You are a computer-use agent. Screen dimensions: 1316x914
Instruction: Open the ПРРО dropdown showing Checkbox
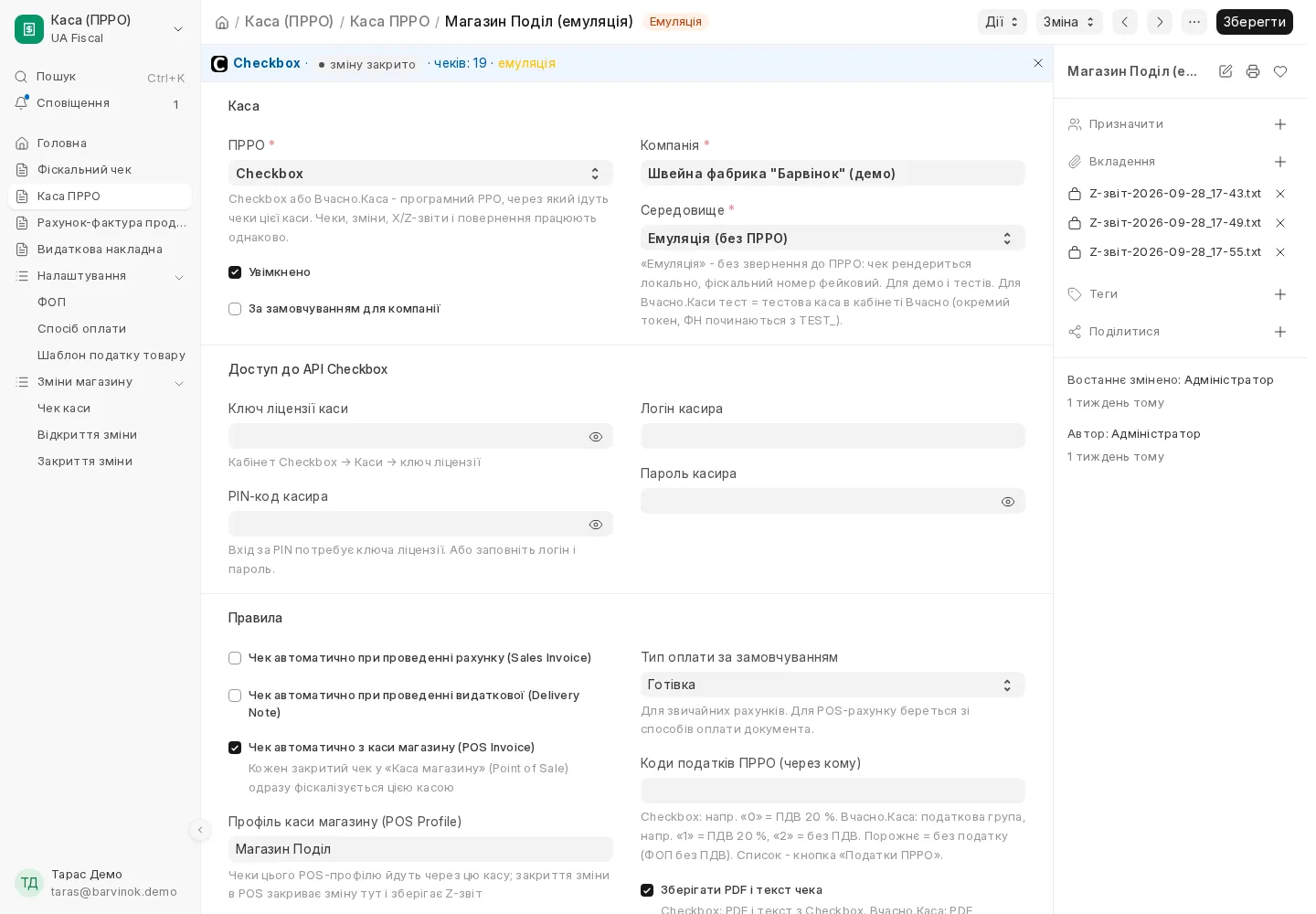[420, 174]
